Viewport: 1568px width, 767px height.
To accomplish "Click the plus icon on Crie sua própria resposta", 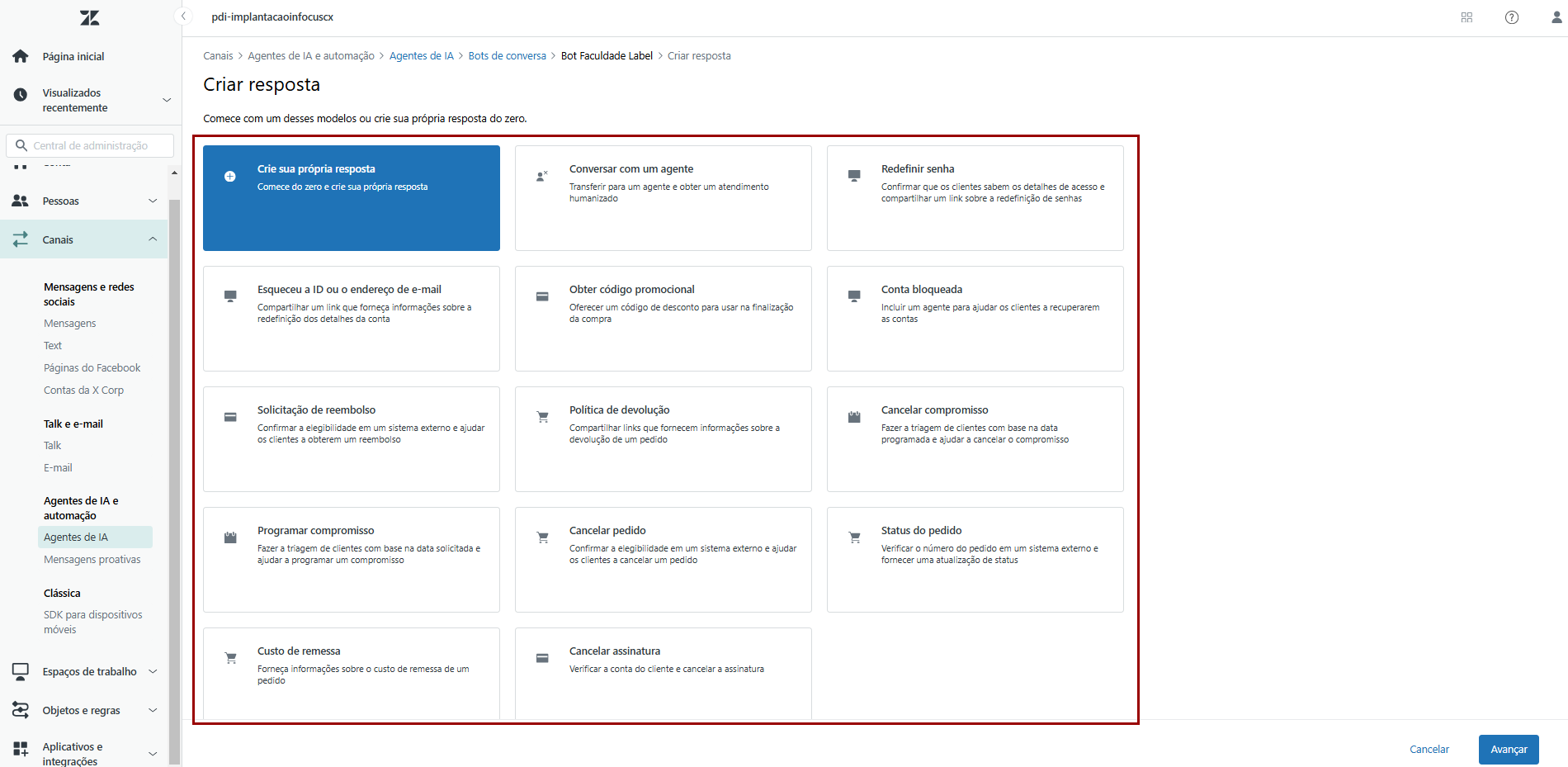I will coord(230,176).
